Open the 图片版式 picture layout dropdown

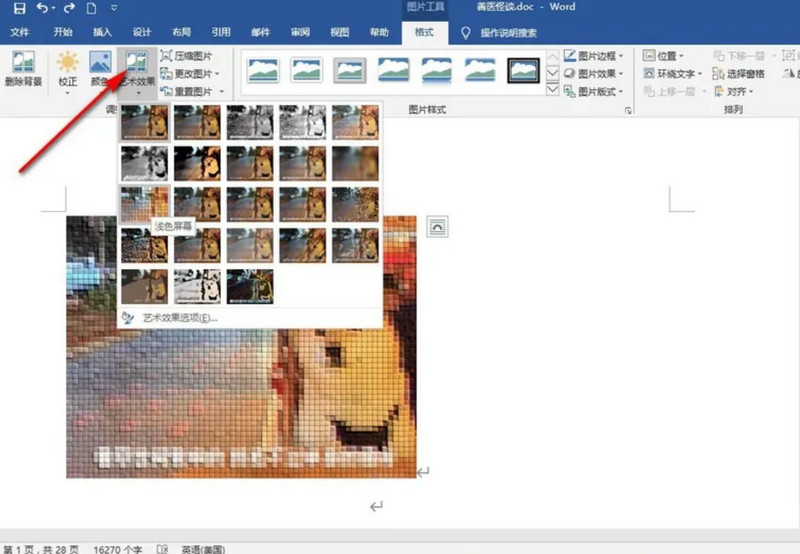(593, 91)
